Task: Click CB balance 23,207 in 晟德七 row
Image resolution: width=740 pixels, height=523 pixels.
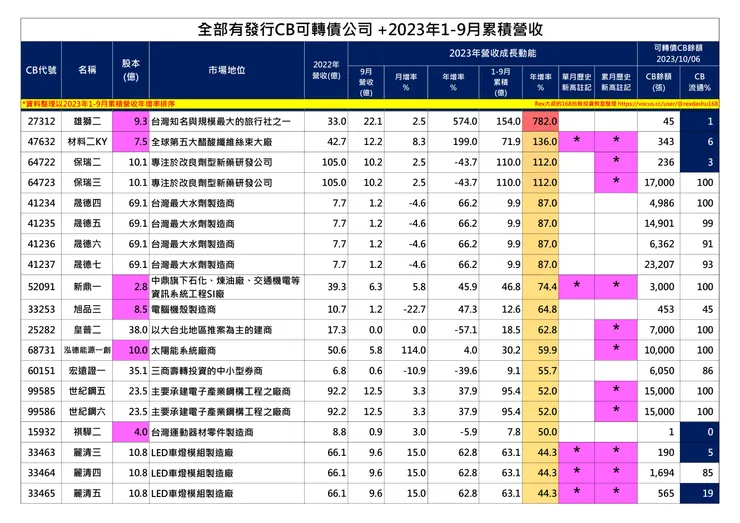Action: click(x=659, y=264)
